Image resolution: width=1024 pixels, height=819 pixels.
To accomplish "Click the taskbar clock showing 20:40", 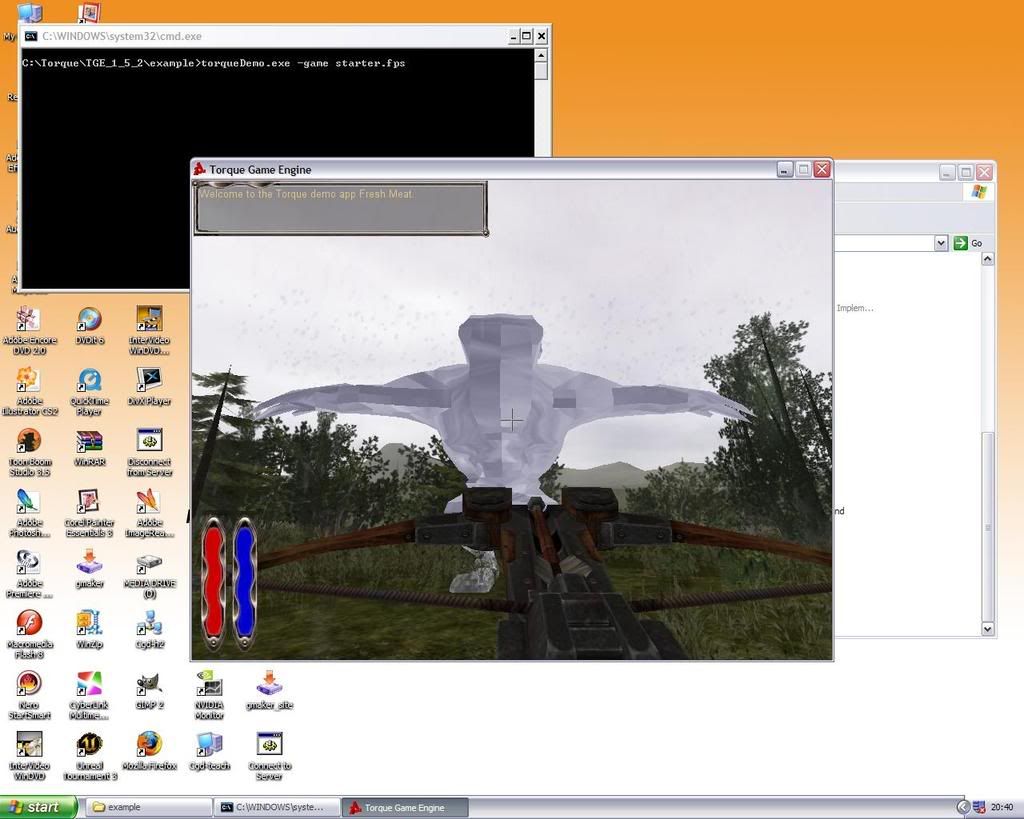I will click(x=1002, y=808).
